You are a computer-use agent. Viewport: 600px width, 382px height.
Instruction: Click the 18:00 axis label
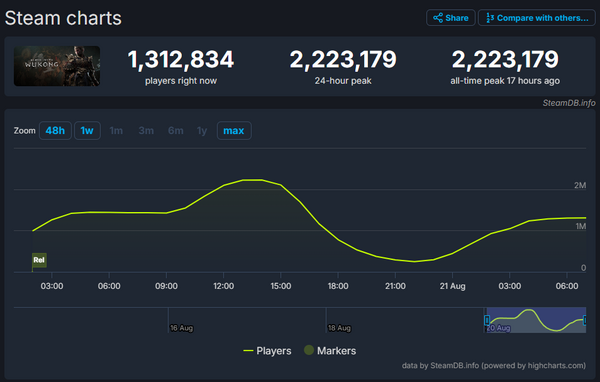tap(338, 286)
